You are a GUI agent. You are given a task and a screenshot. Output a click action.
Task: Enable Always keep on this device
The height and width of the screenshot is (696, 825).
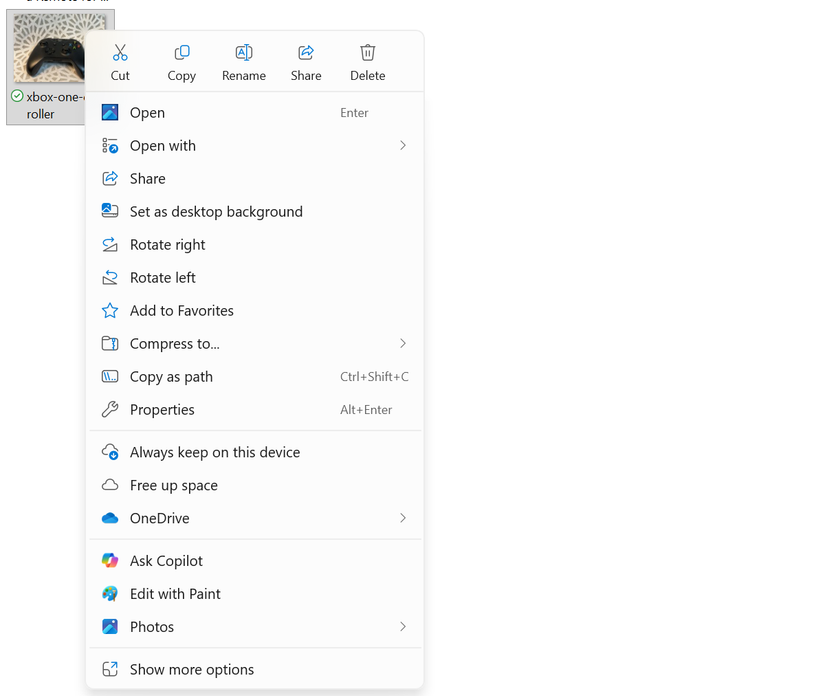[x=214, y=452]
